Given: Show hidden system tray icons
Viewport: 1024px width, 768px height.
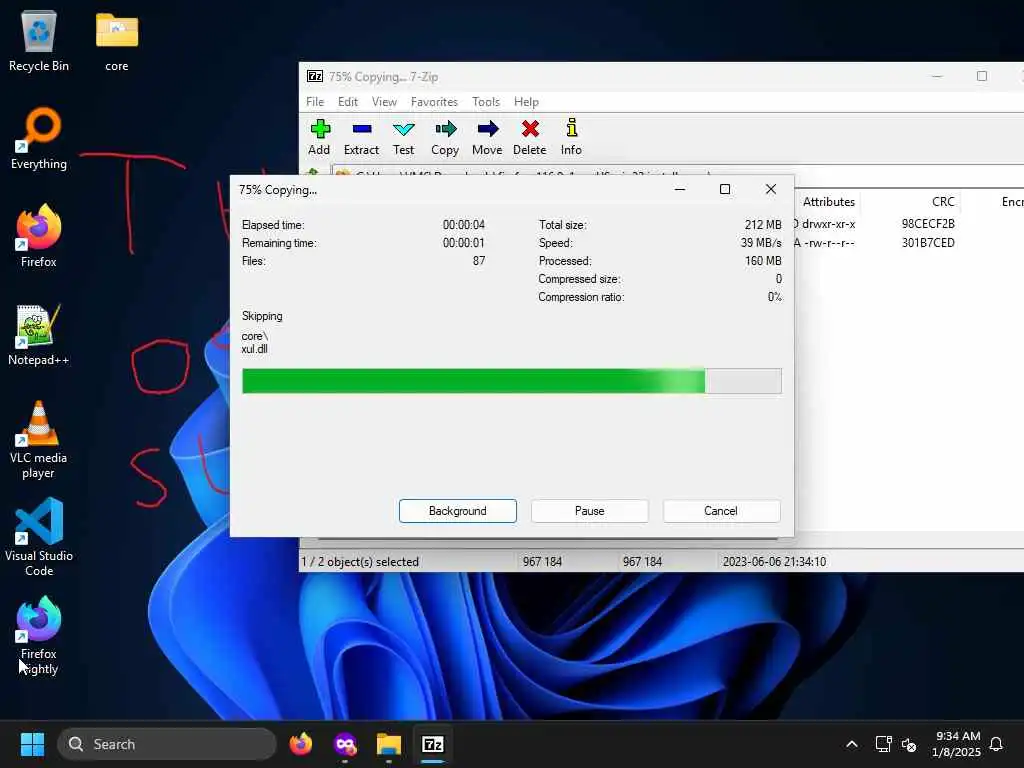Looking at the screenshot, I should pos(852,744).
